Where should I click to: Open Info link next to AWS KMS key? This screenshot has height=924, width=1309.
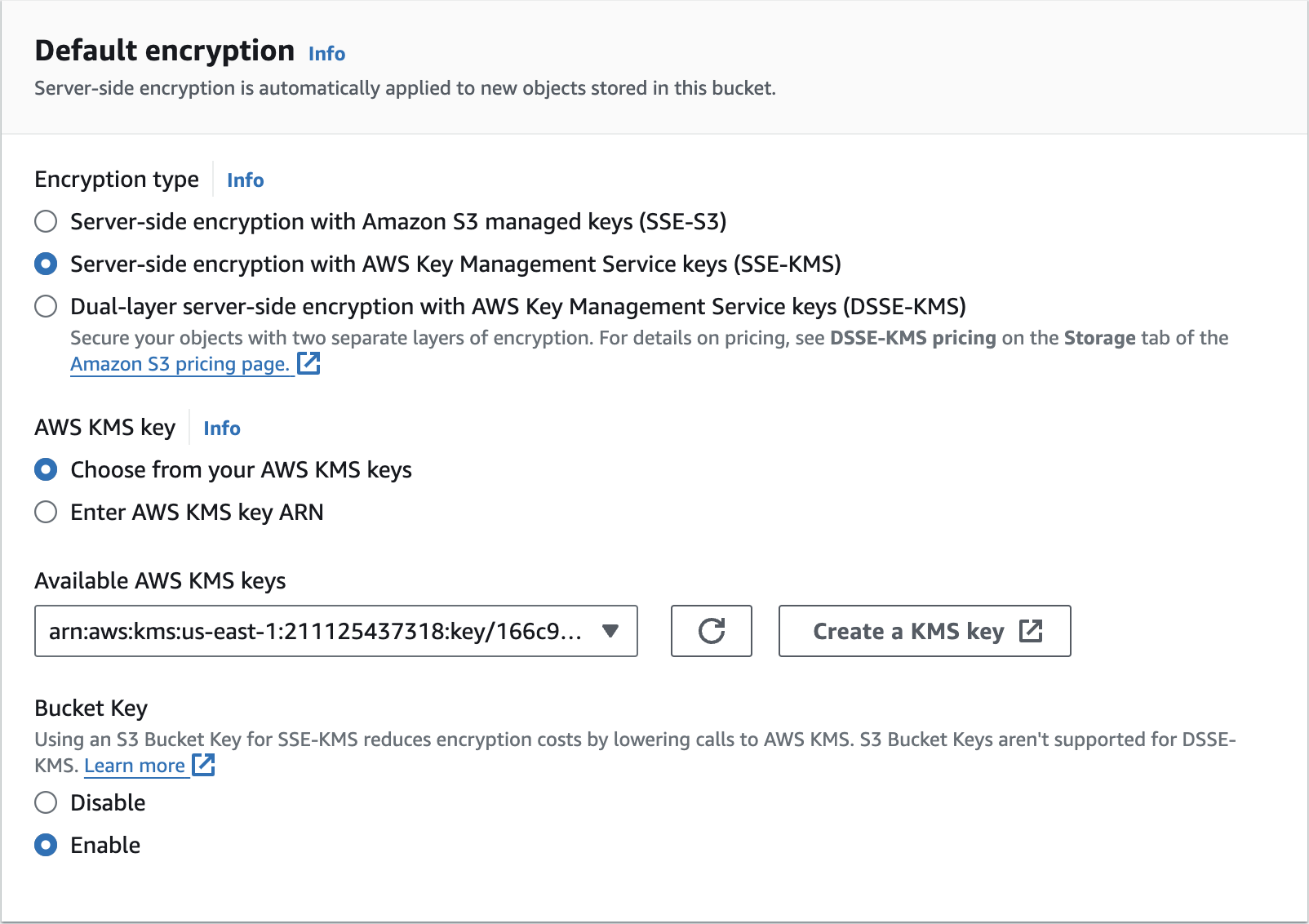[222, 429]
